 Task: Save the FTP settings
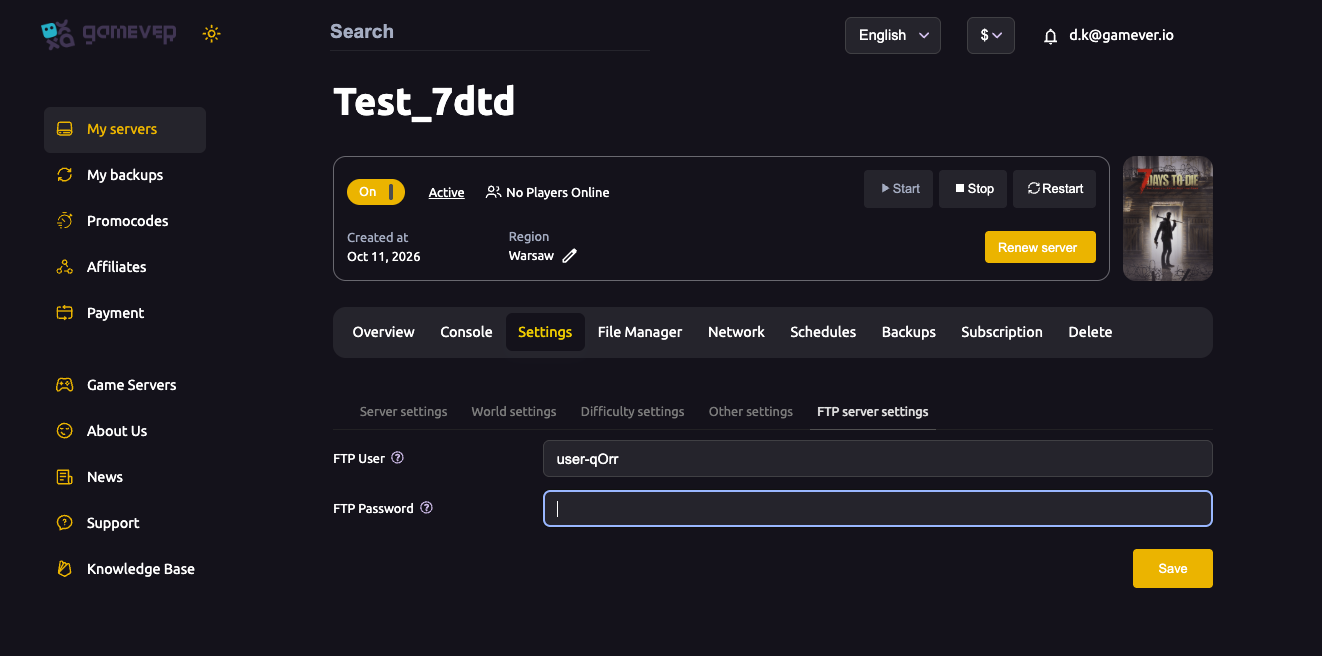(1173, 568)
